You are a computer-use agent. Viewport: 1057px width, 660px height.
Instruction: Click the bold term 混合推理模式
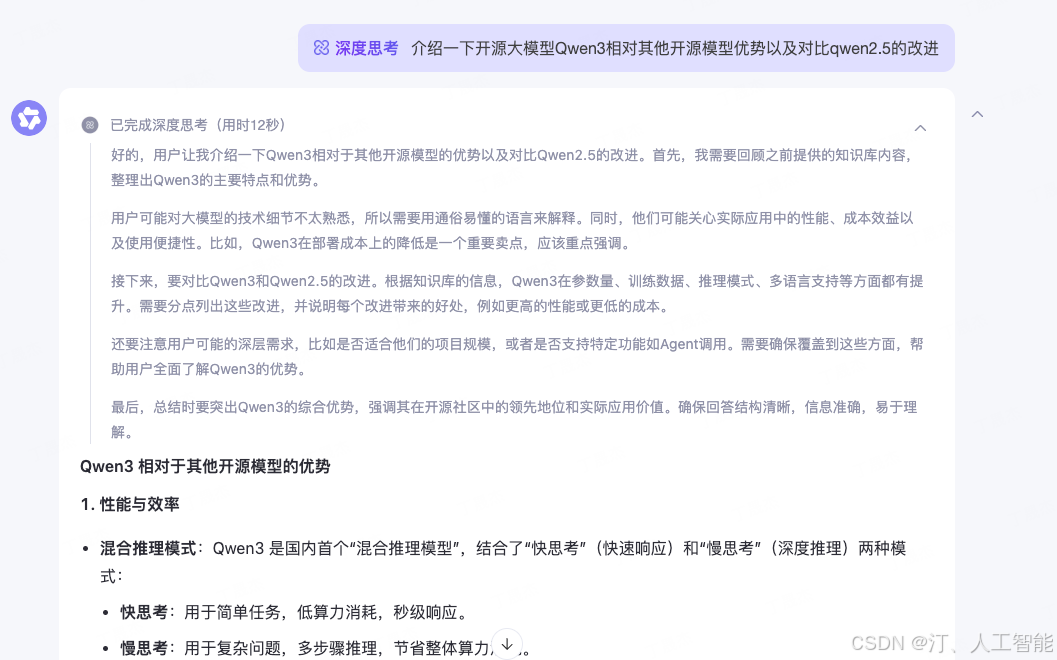pyautogui.click(x=148, y=548)
